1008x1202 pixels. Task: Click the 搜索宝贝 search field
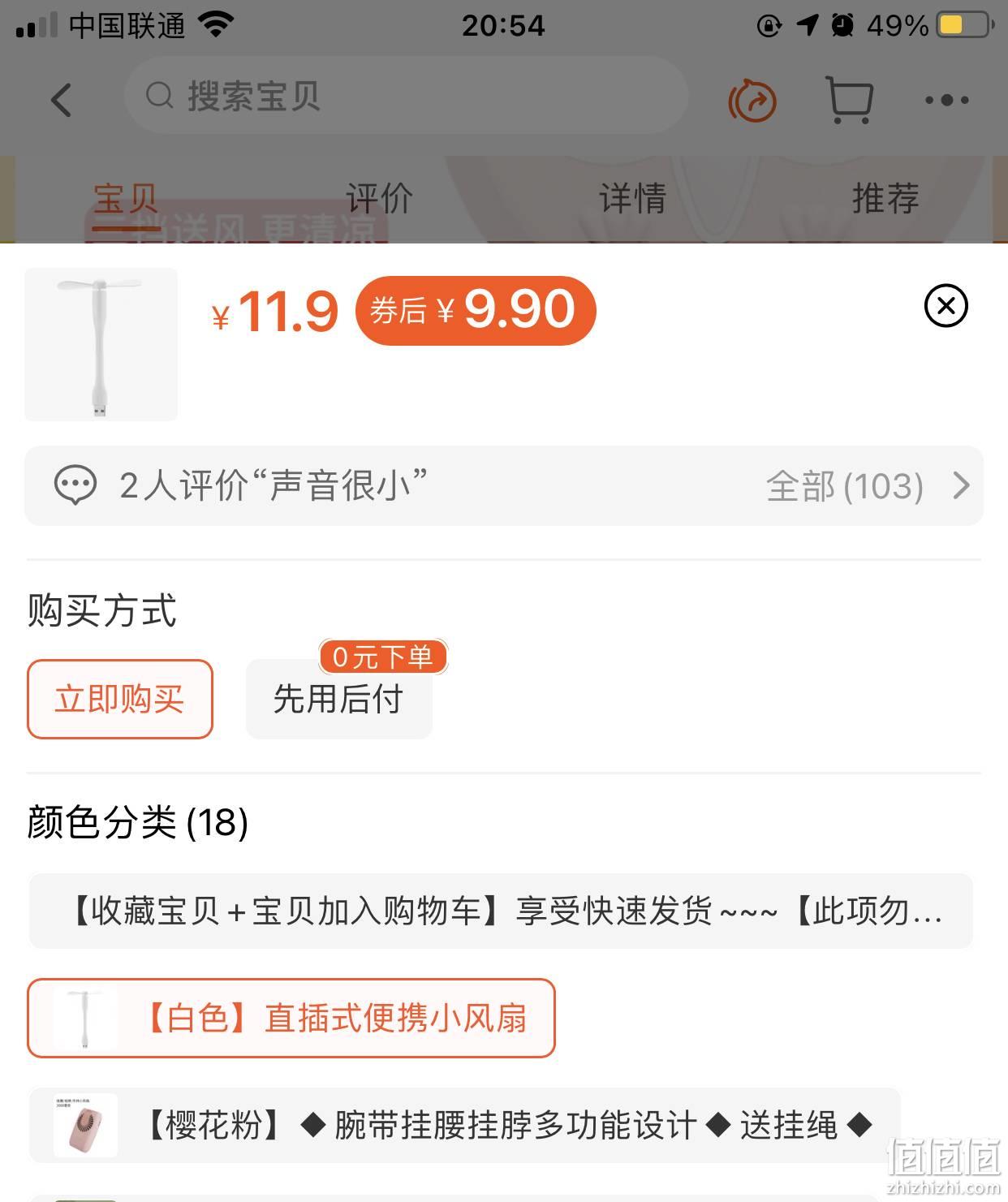[406, 96]
